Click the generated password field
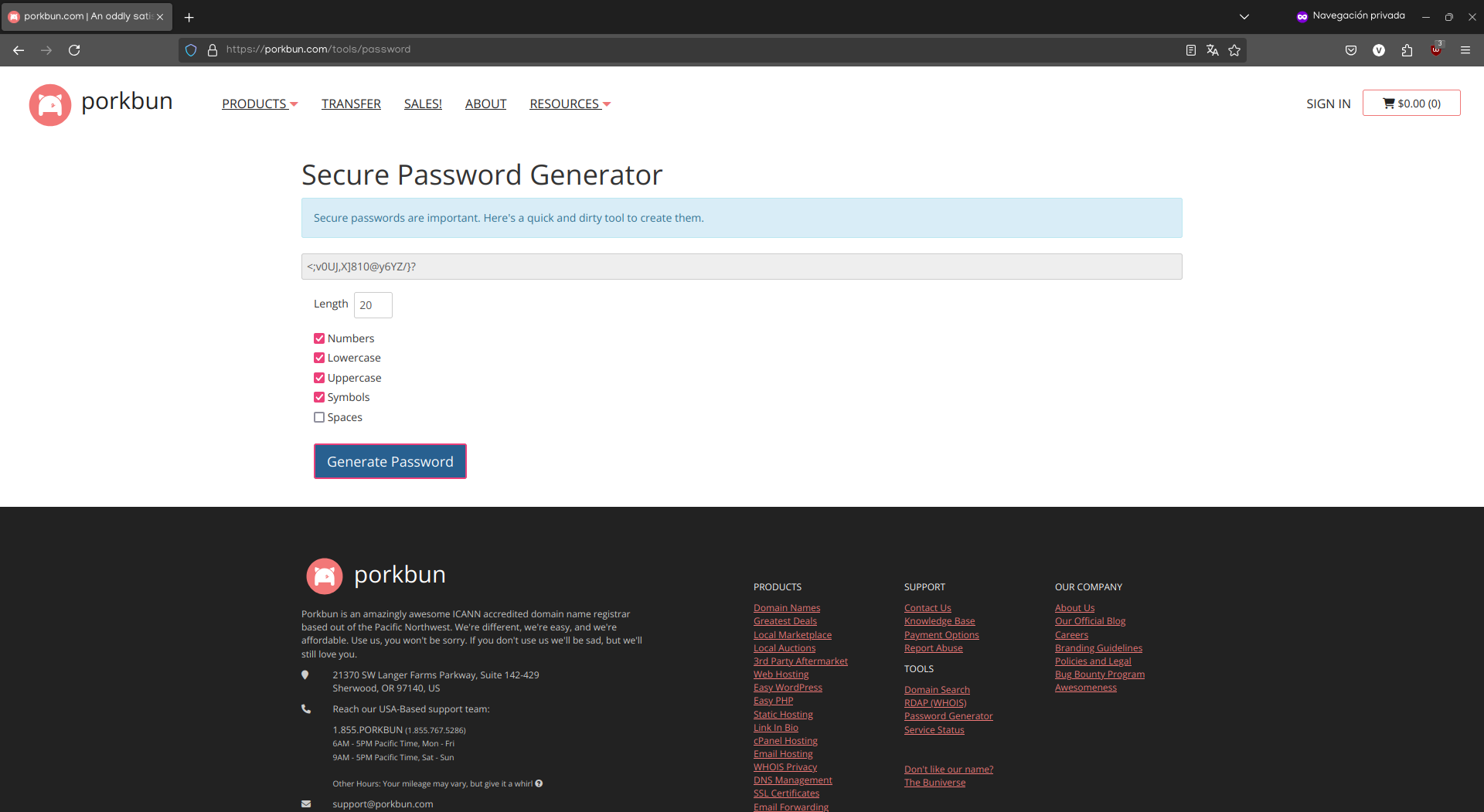 click(x=742, y=267)
